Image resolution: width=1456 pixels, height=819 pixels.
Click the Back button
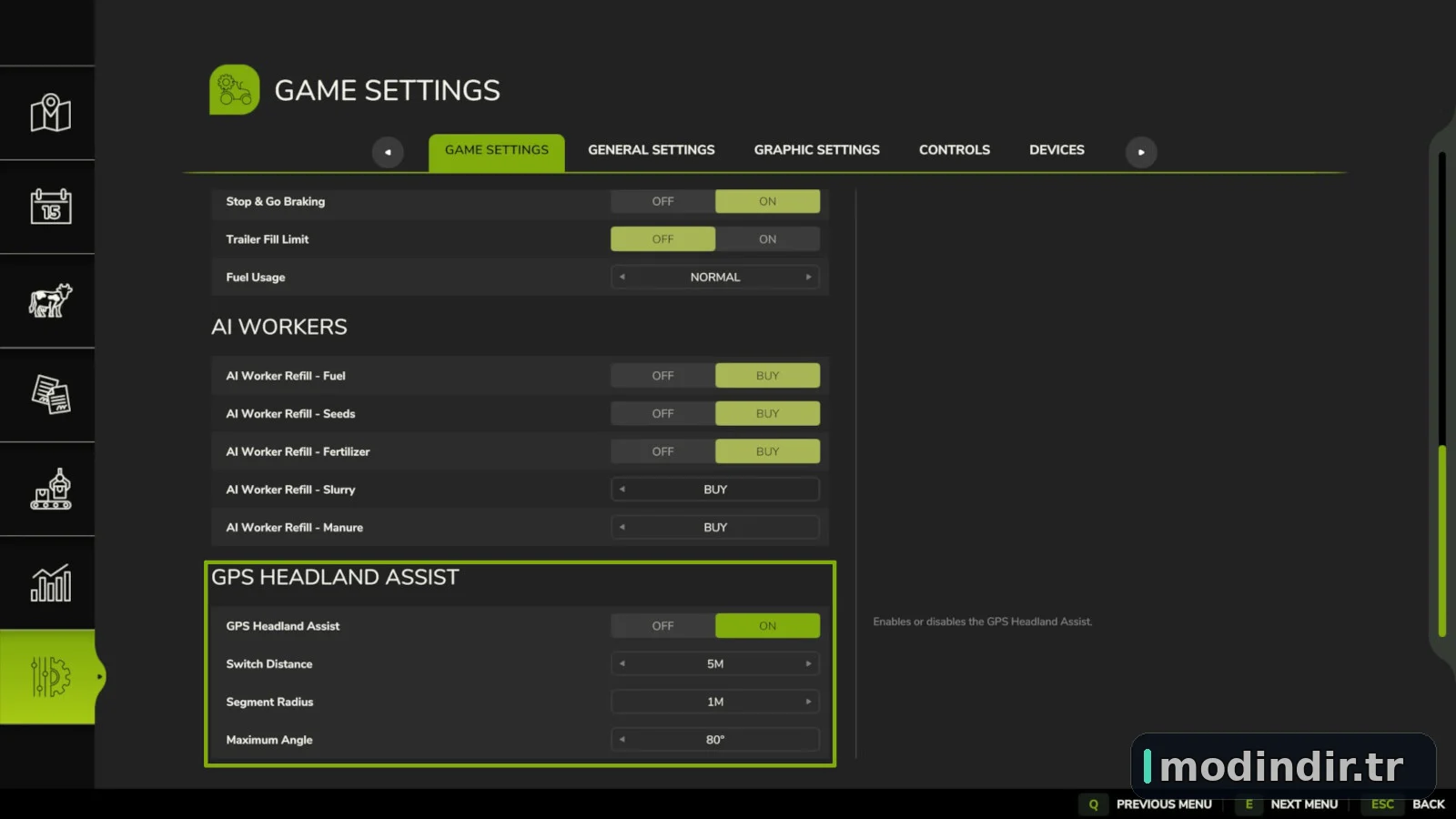point(1429,804)
